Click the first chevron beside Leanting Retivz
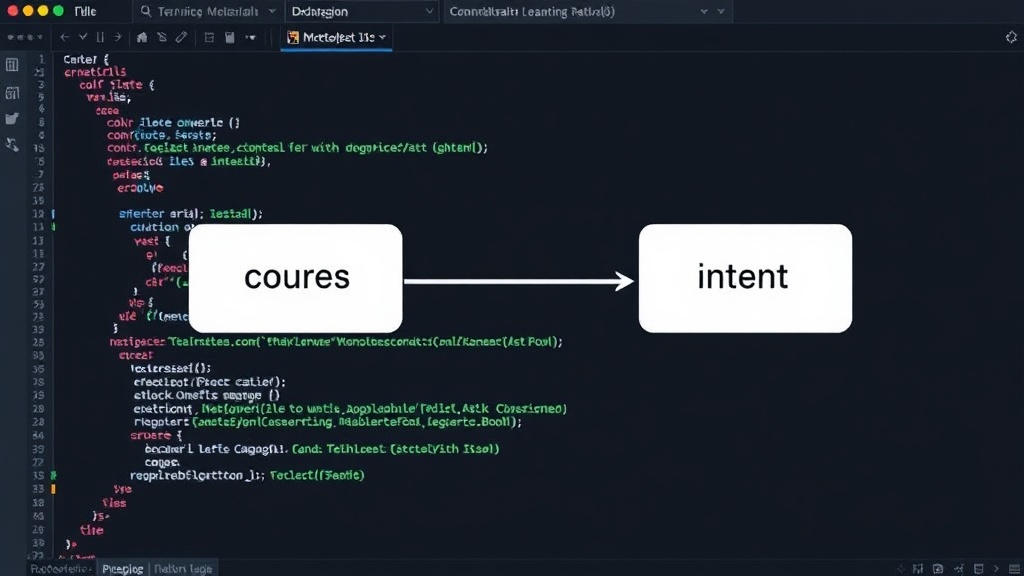Image resolution: width=1024 pixels, height=576 pixels. point(704,11)
